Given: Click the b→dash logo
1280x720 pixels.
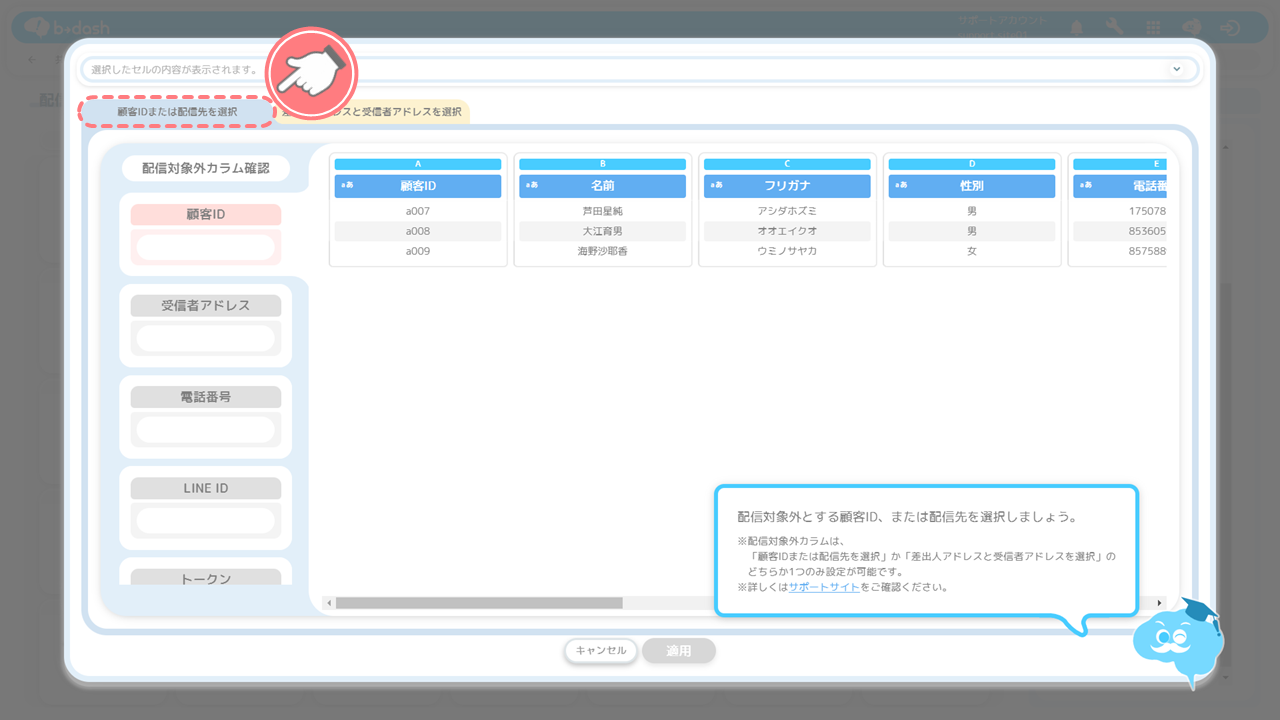Looking at the screenshot, I should (68, 27).
